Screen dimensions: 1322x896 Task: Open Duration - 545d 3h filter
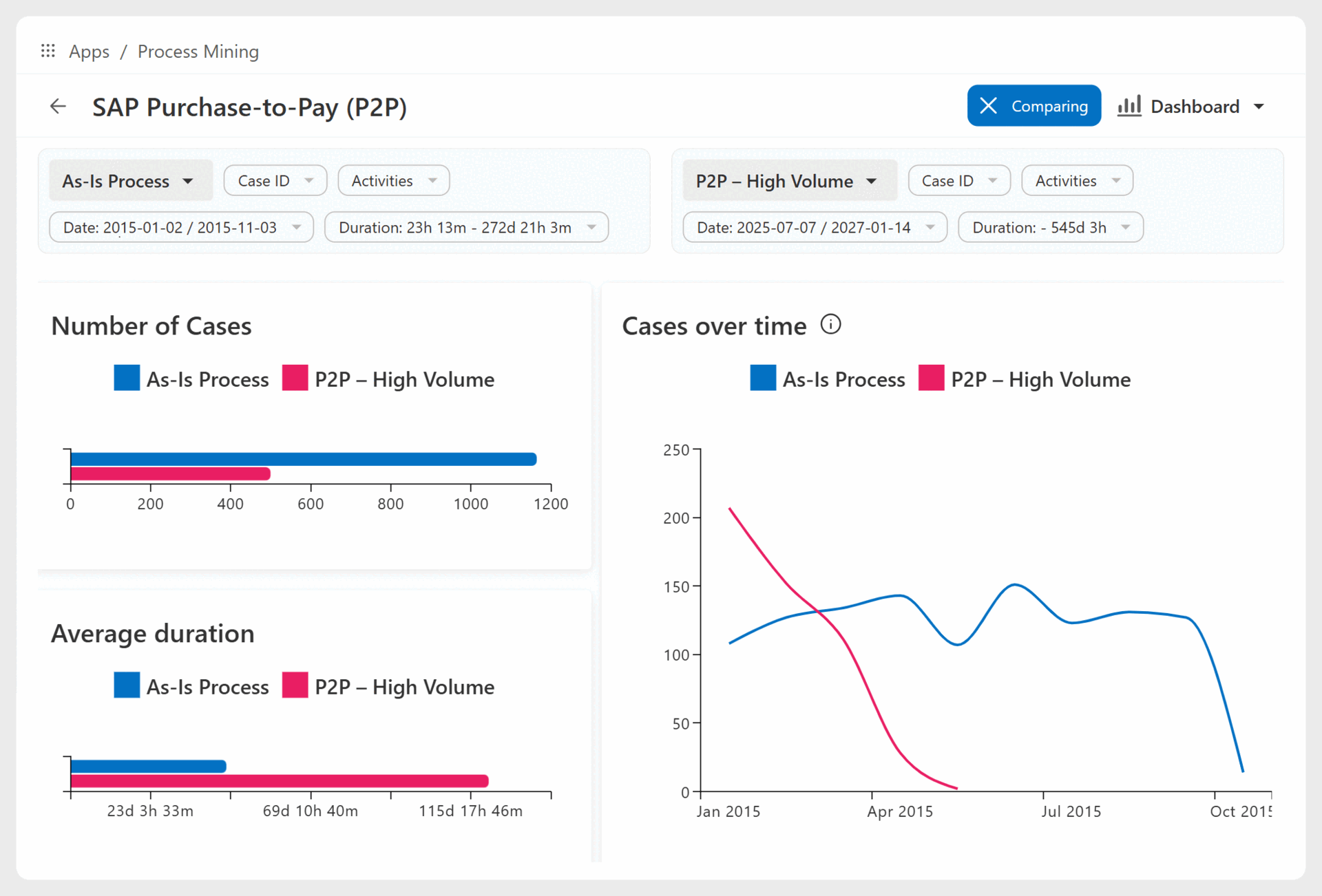[1051, 228]
